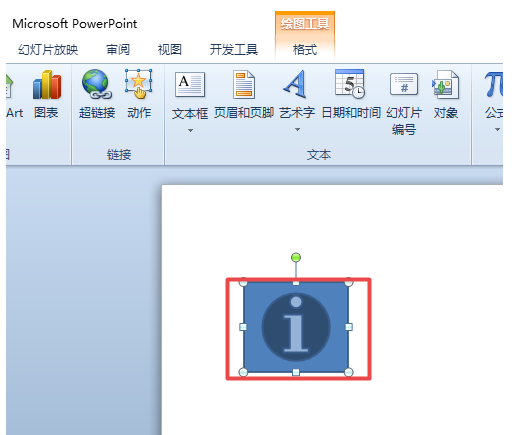Open the 动作 action settings icon
The image size is (512, 435).
[x=139, y=84]
